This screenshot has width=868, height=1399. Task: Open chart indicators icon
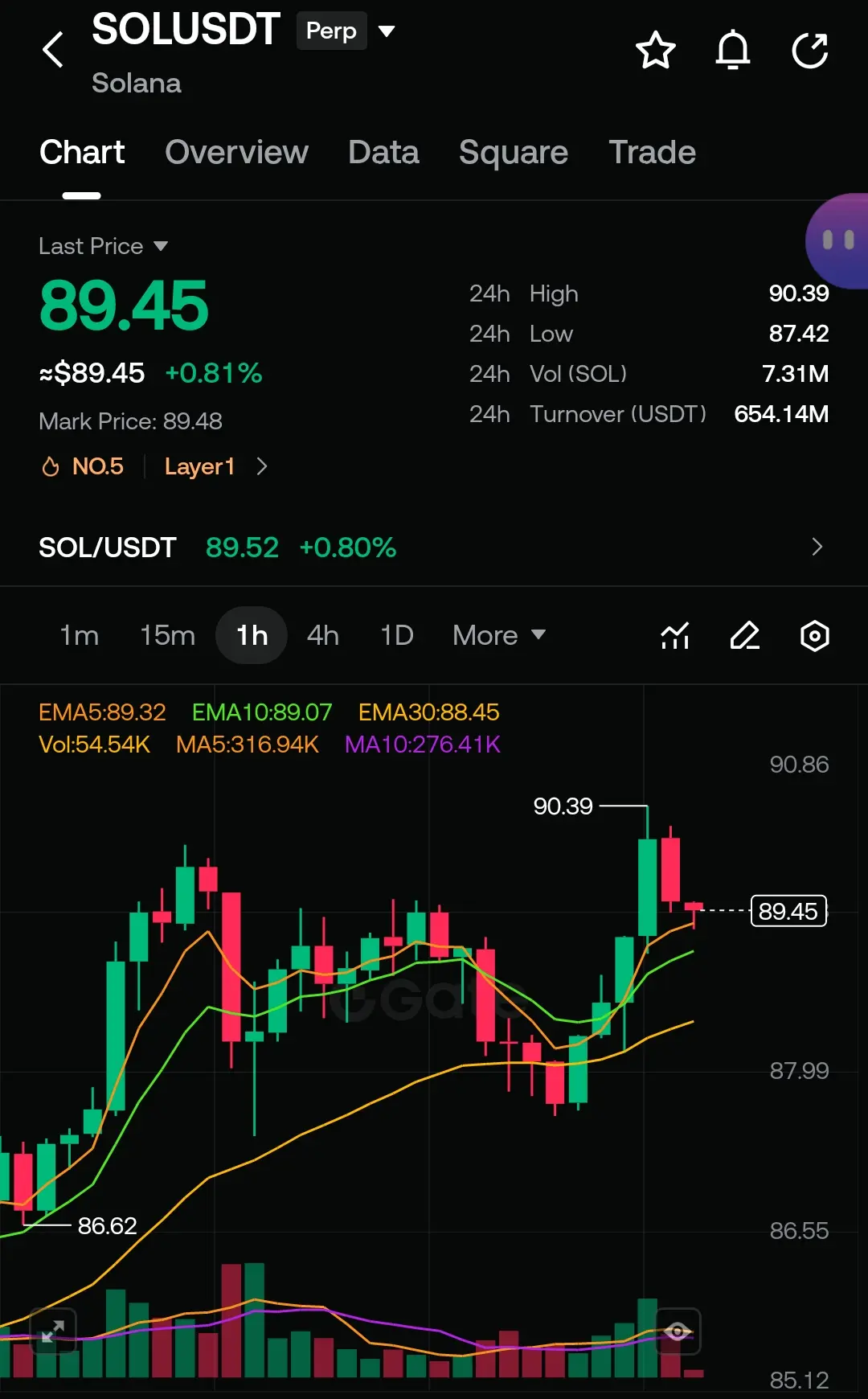(x=675, y=635)
